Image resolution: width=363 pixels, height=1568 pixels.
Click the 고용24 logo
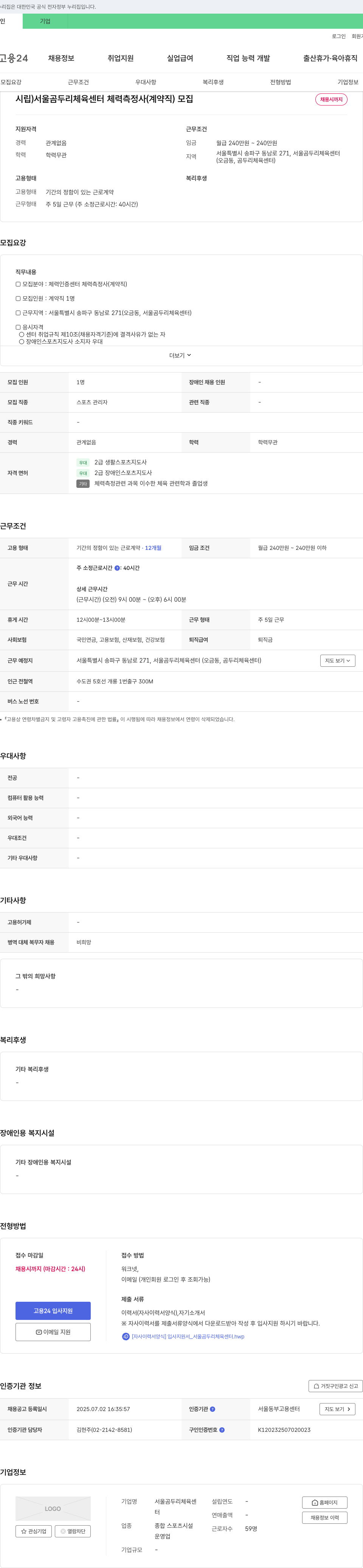click(14, 59)
